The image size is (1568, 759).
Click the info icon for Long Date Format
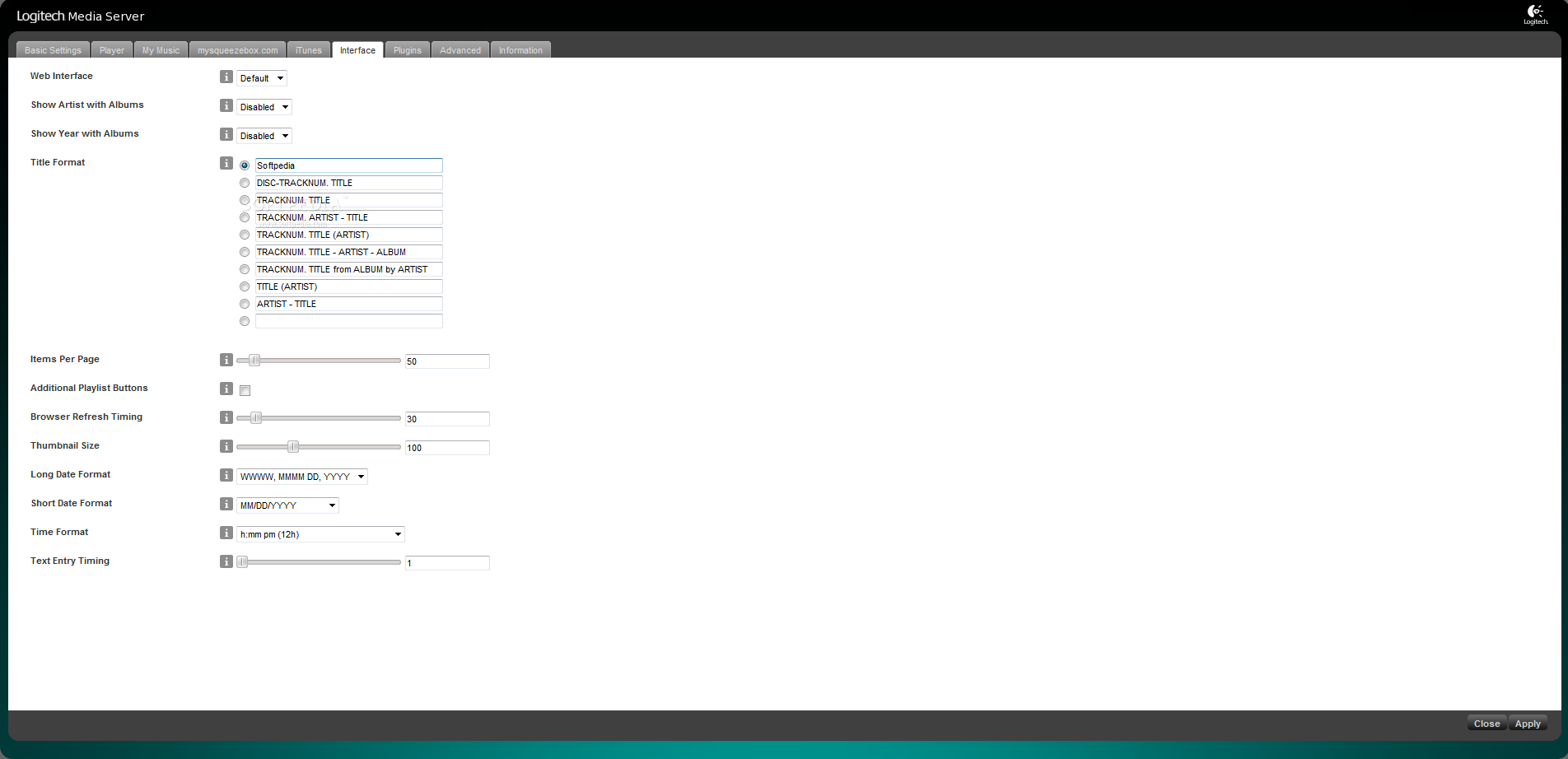pyautogui.click(x=226, y=475)
